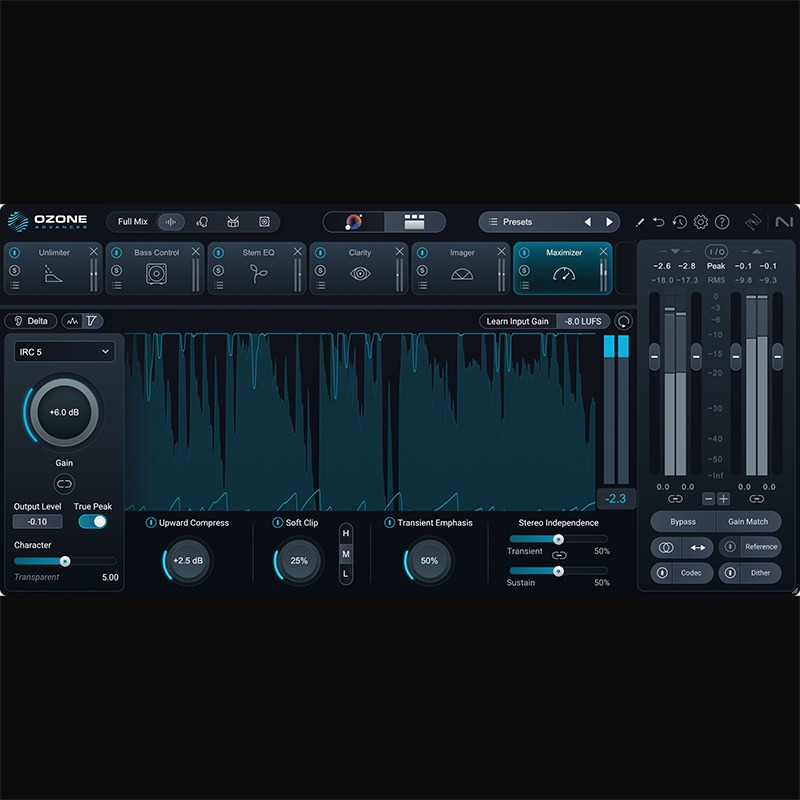Link the input gain faders
800x800 pixels.
point(675,499)
